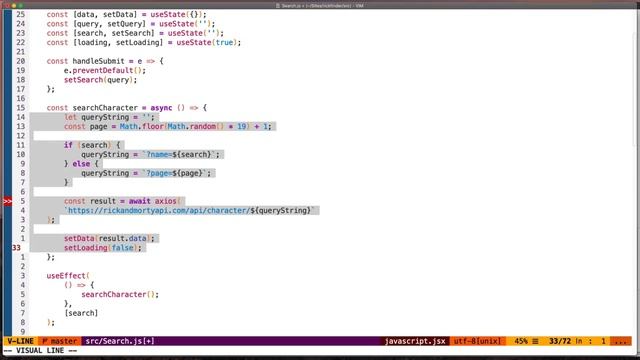Click 'setQuery' in the query state line
Viewport: 640px width, 360px height.
coord(124,24)
